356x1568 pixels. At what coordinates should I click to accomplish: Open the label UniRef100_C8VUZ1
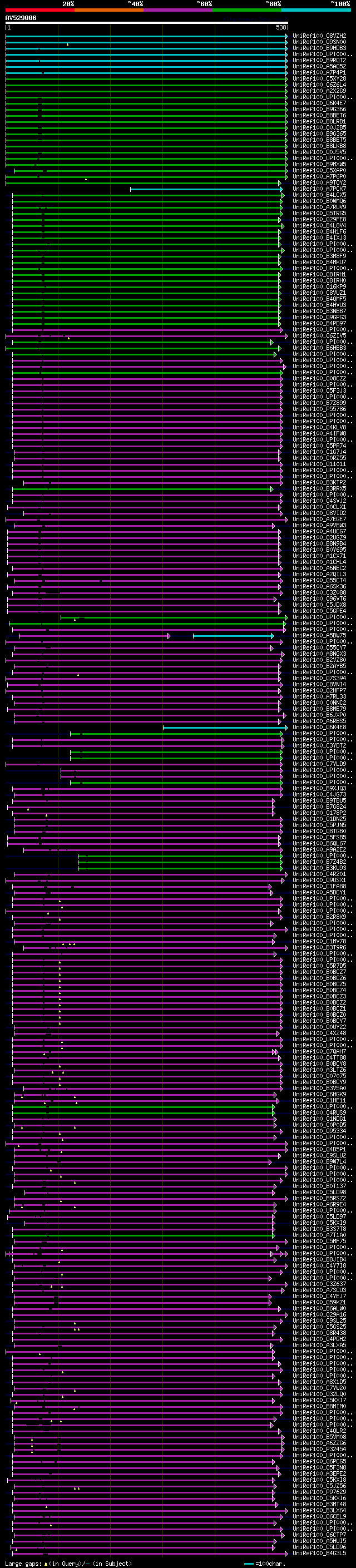[x=319, y=293]
